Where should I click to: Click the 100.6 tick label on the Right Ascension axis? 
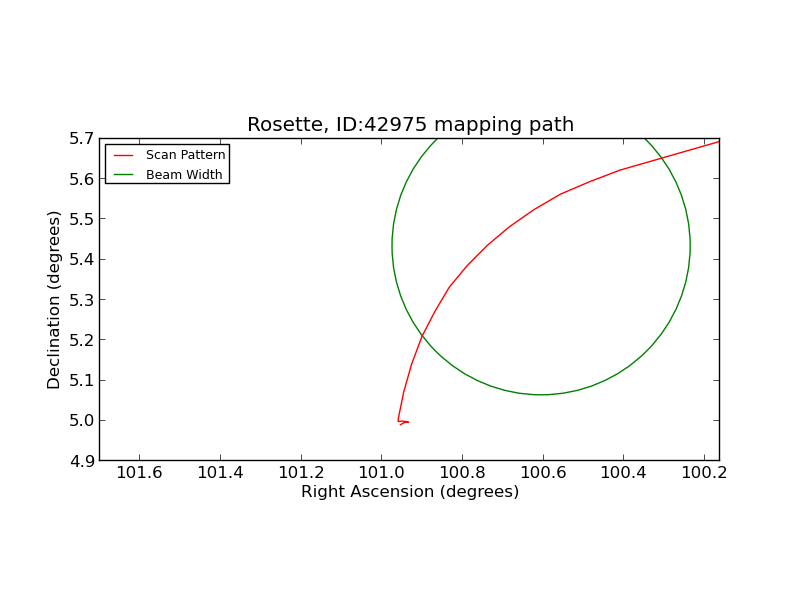click(543, 472)
